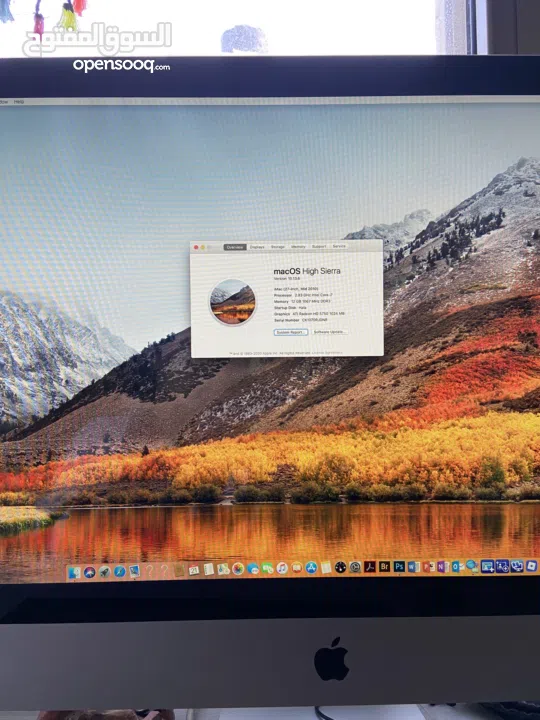This screenshot has width=540, height=720.
Task: Open Messages blue bubble icon
Action: click(253, 568)
